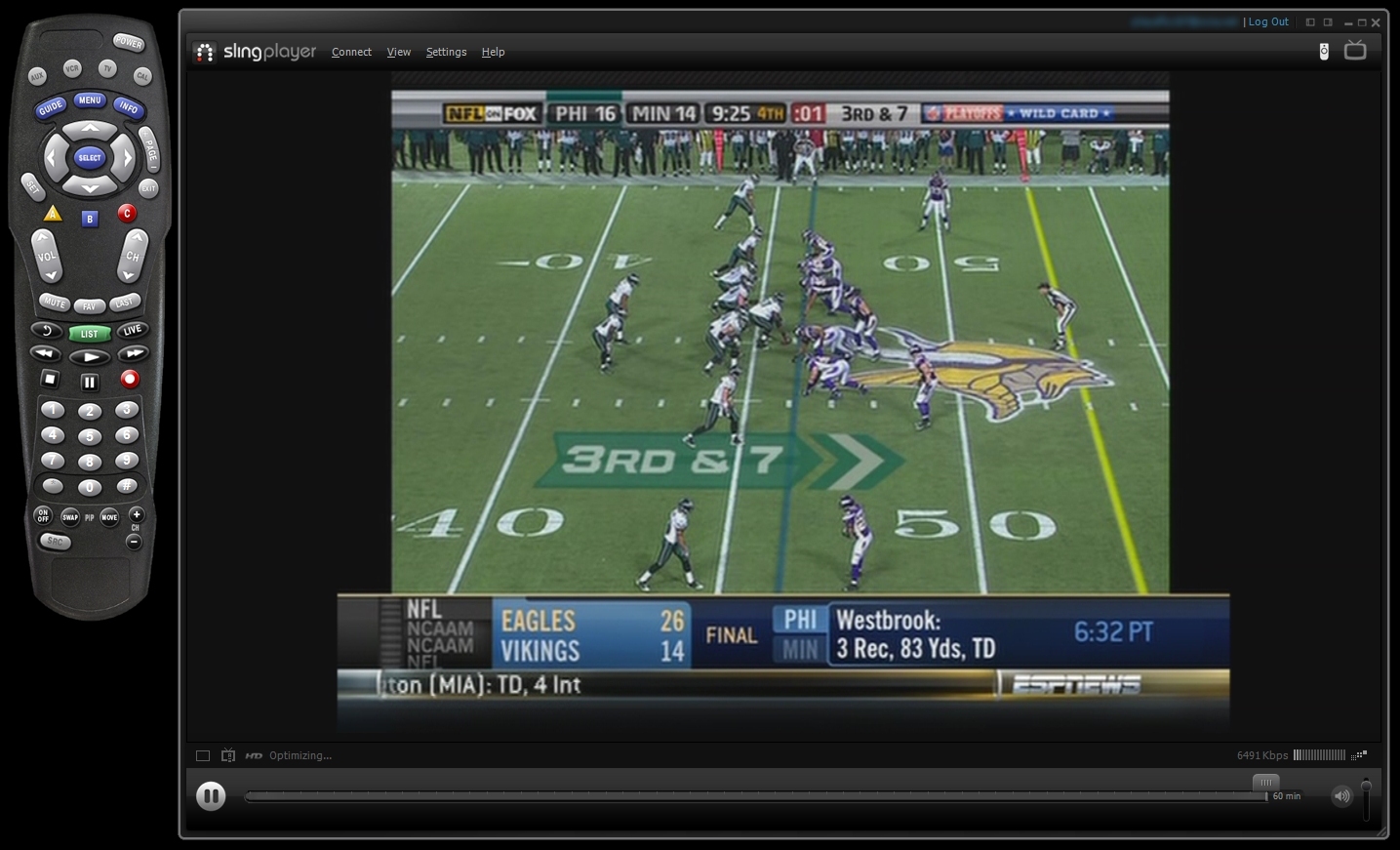
Task: Click the vertical volume slider
Action: [x=1366, y=799]
